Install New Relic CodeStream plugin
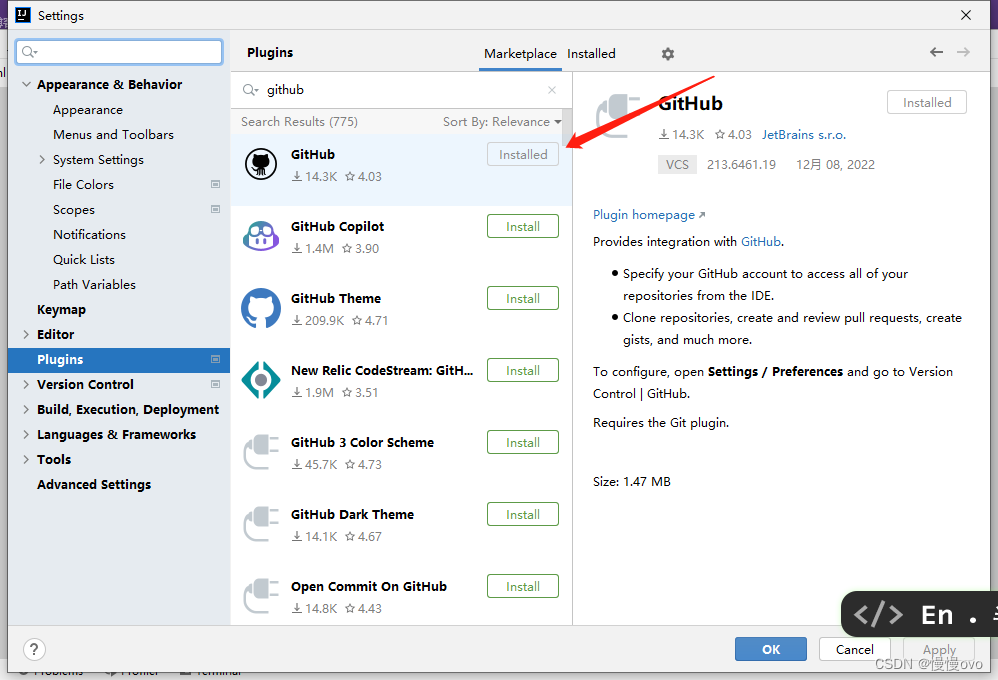The image size is (998, 680). (523, 371)
